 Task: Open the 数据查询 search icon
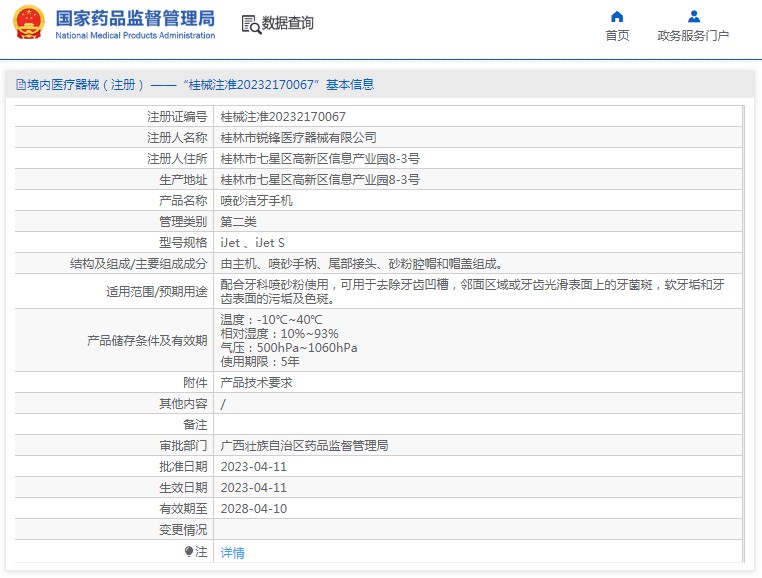251,24
